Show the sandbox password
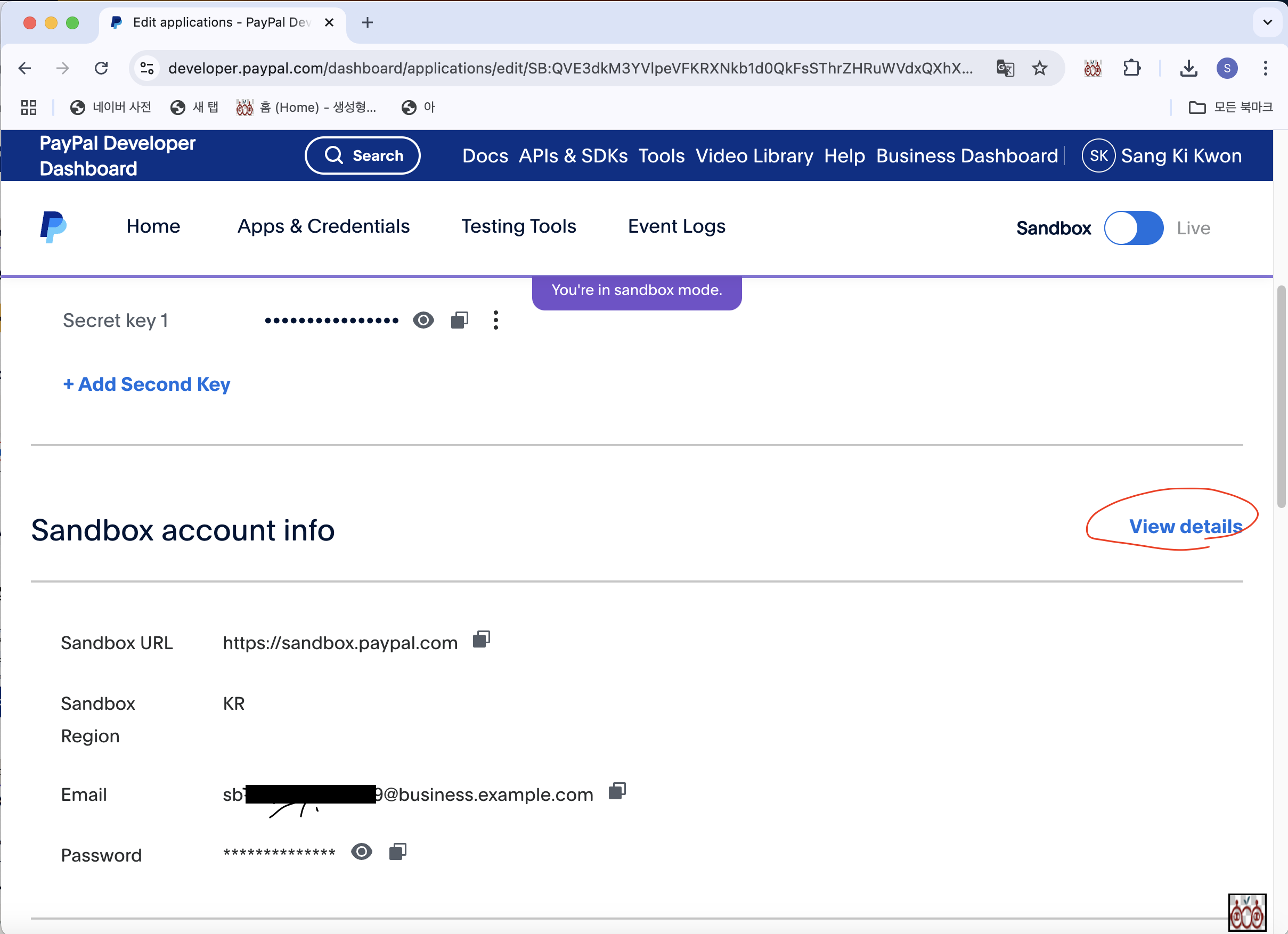 click(x=362, y=851)
